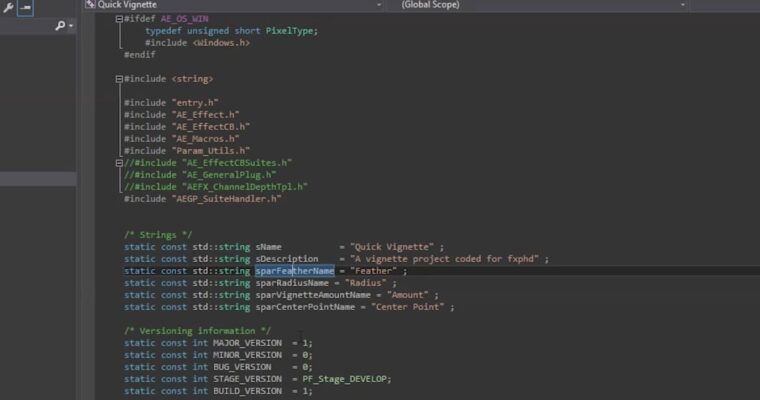Click the "Param_Utils.h" include string
This screenshot has height=400, width=760.
[211, 151]
